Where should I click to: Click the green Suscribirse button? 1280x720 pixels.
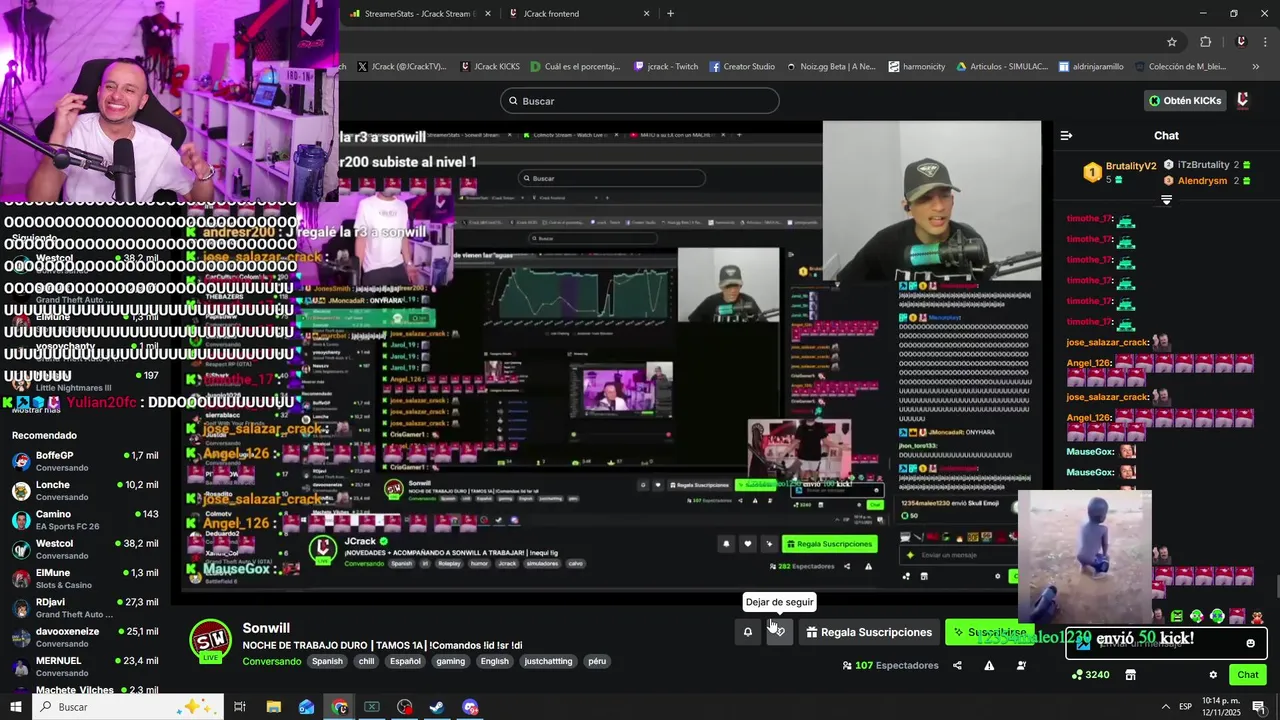(x=990, y=632)
